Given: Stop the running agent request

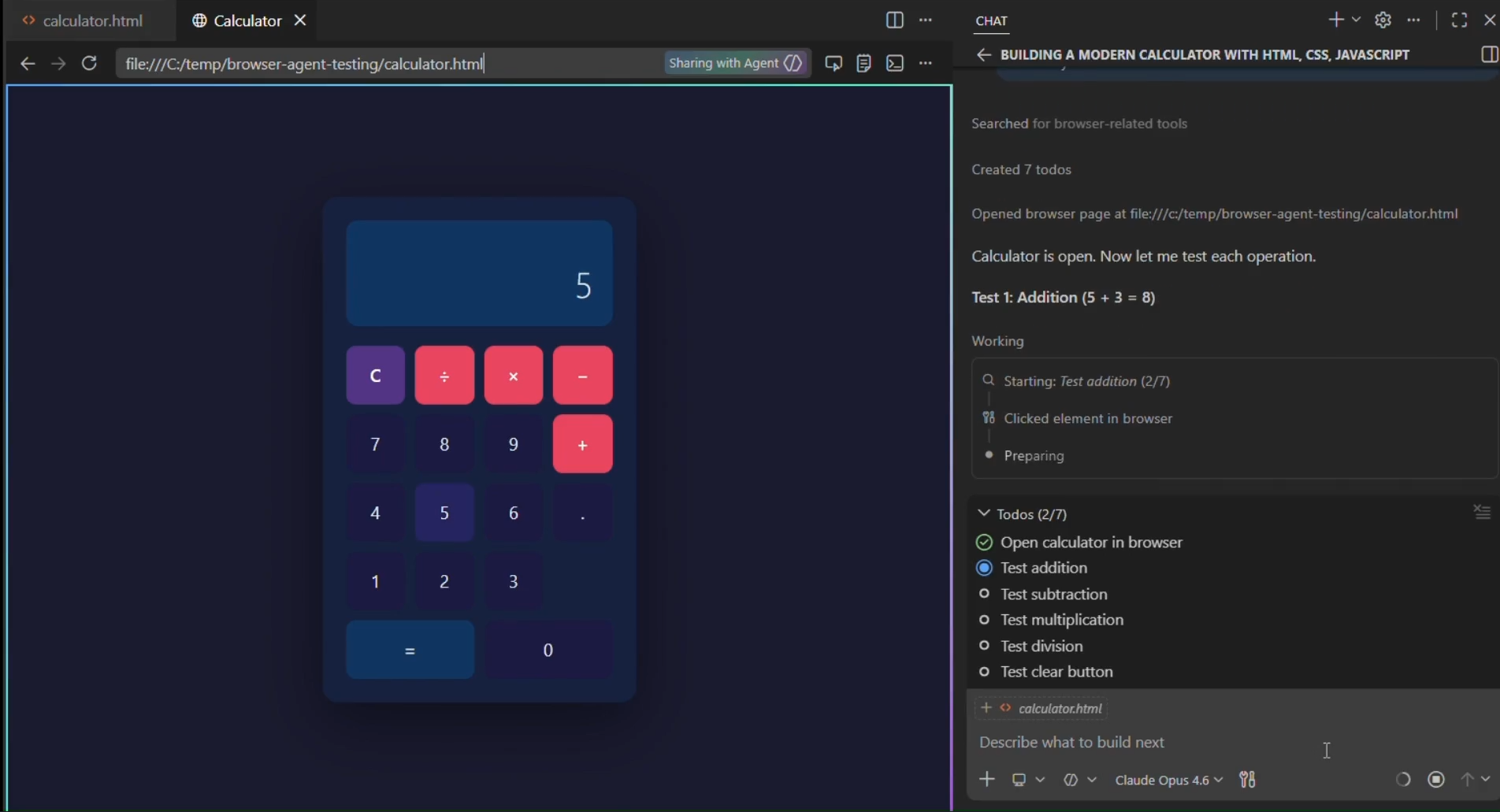Looking at the screenshot, I should tap(1436, 779).
